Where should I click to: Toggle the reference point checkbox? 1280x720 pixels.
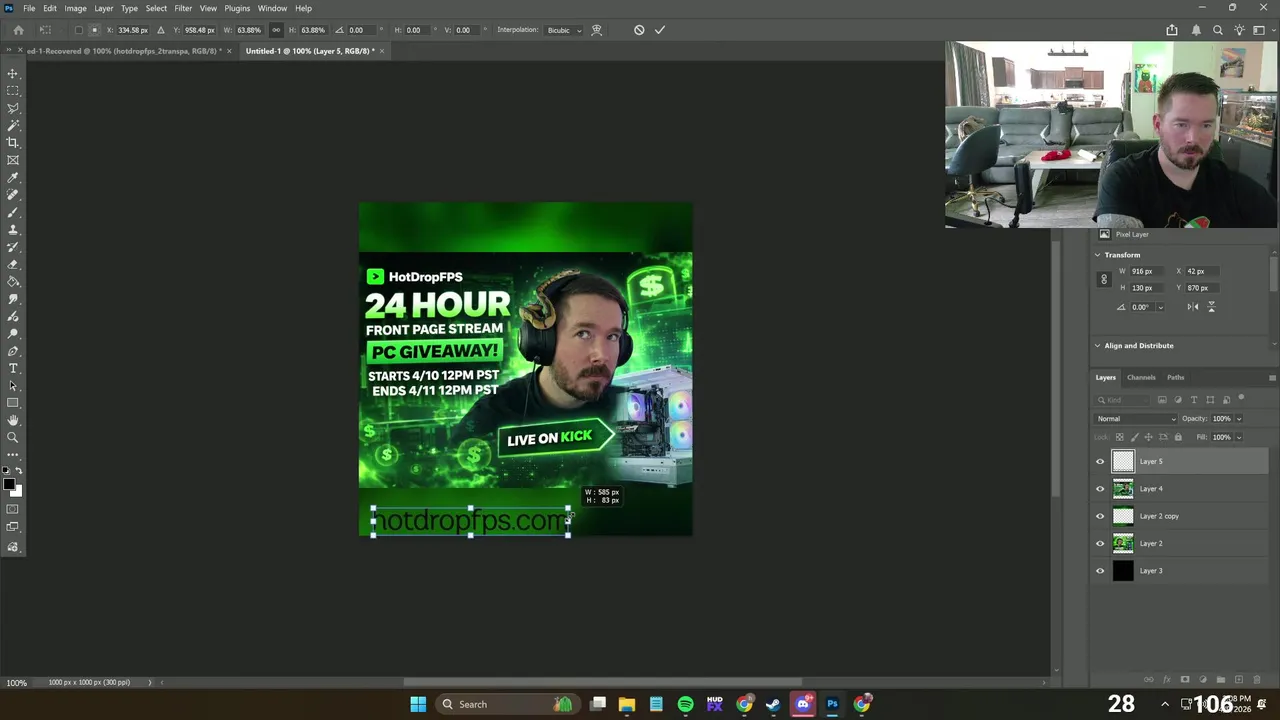[x=79, y=30]
